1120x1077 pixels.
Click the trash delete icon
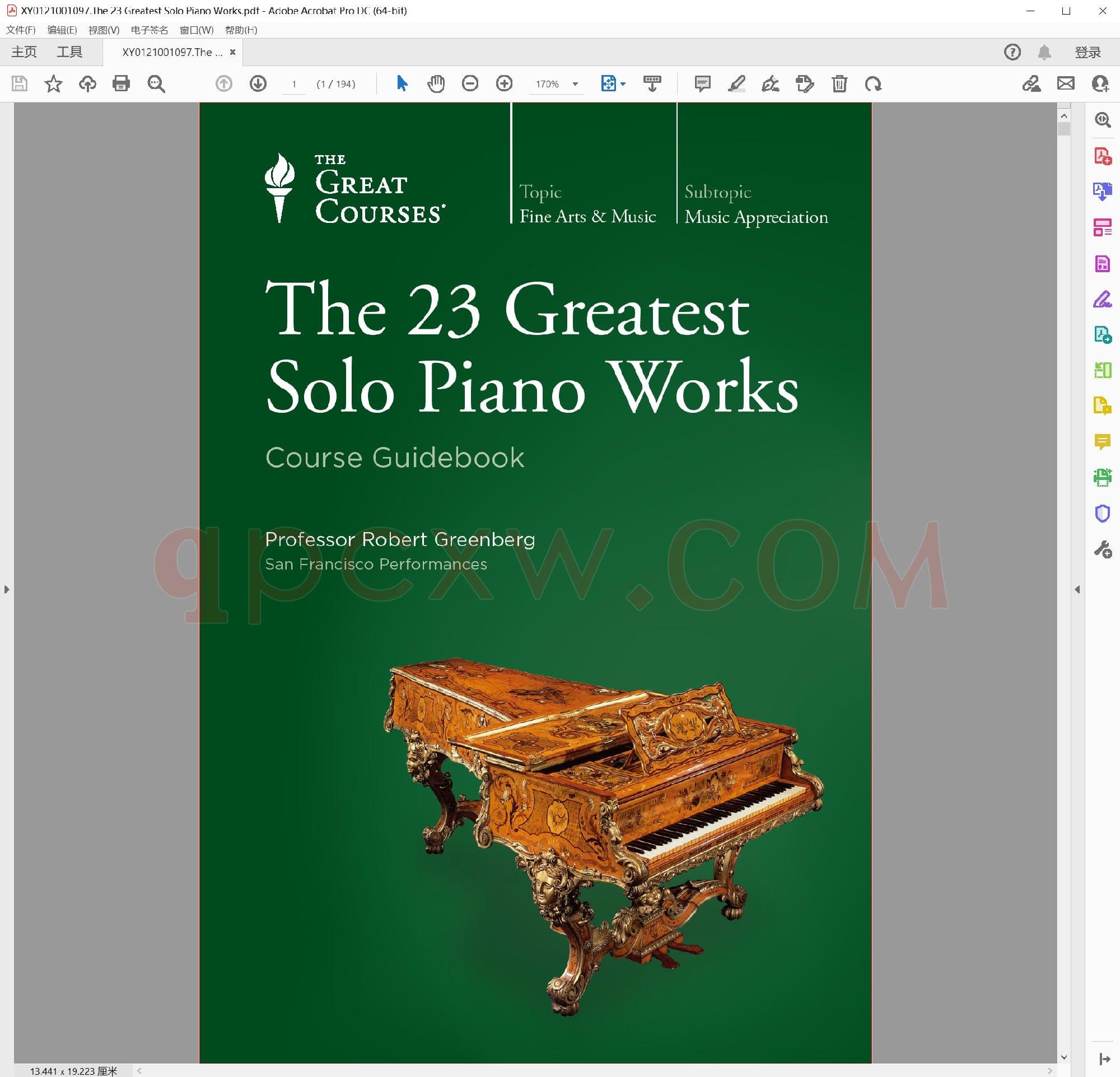(839, 84)
